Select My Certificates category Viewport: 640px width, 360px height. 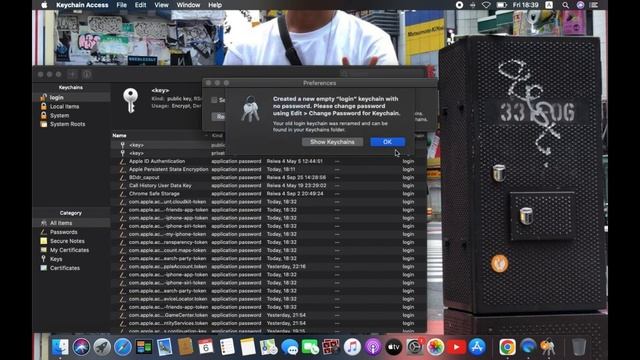[71, 250]
